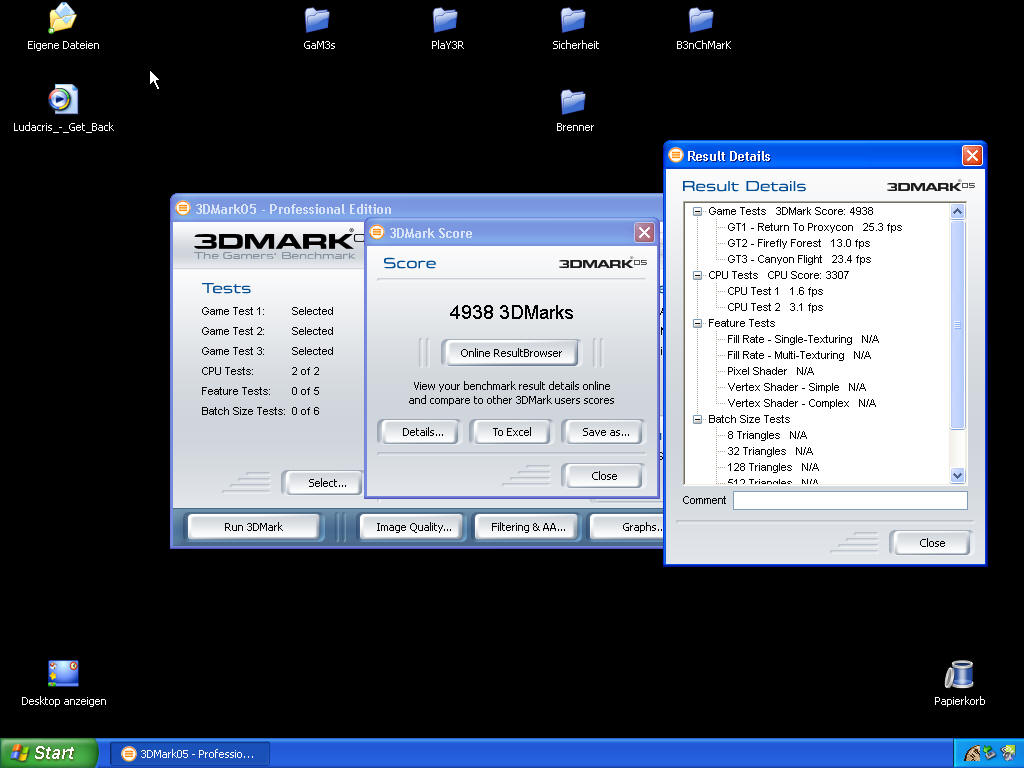Open the Brenner folder icon
Image resolution: width=1024 pixels, height=768 pixels.
573,102
